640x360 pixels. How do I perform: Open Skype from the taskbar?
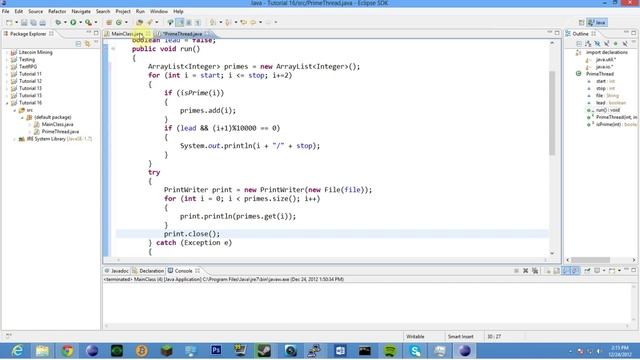pos(415,351)
